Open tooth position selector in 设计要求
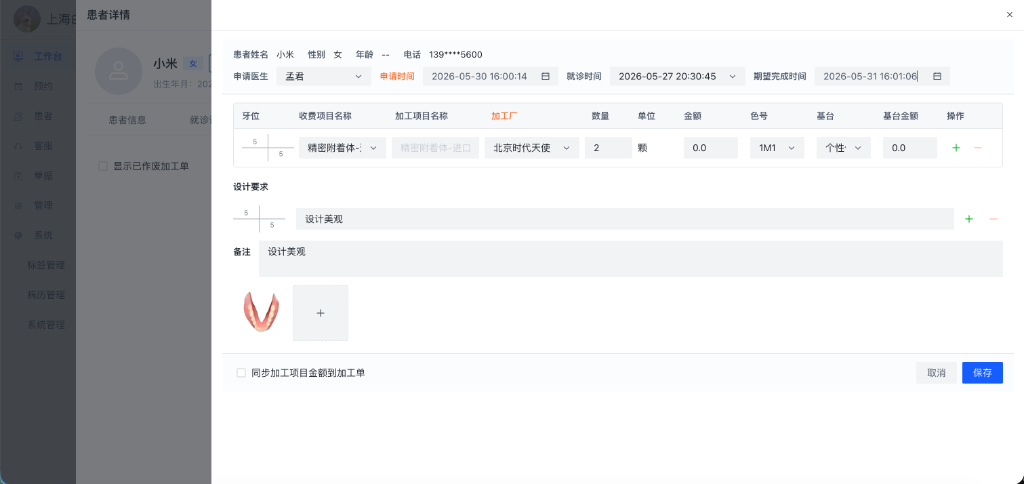Image resolution: width=1024 pixels, height=484 pixels. coord(259,219)
